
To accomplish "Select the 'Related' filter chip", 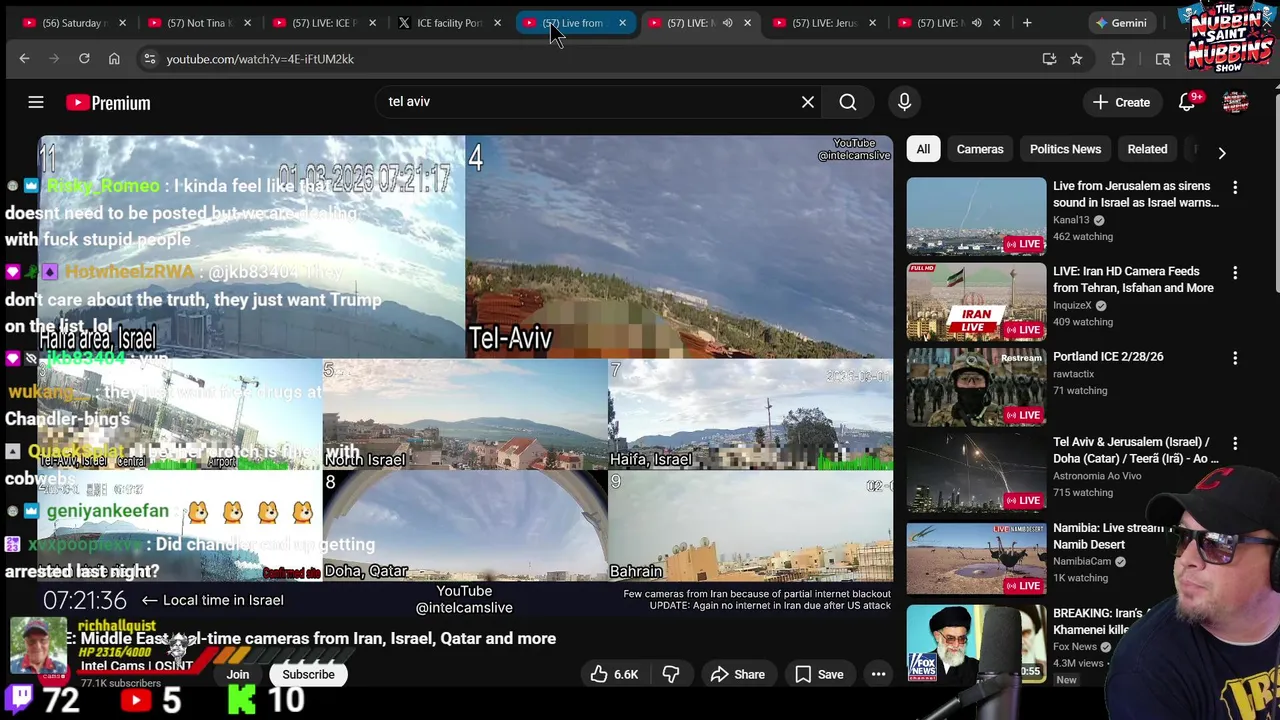I will tap(1147, 149).
